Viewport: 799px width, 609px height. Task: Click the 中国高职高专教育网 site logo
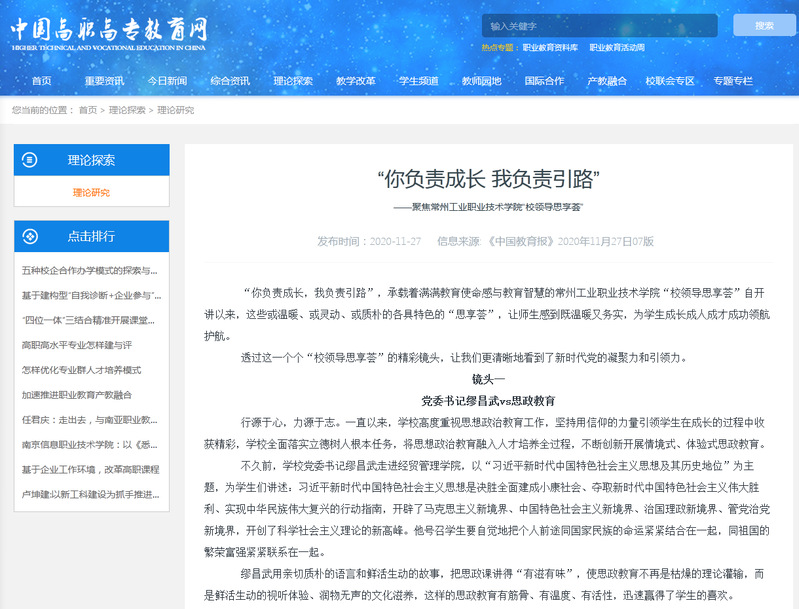[x=110, y=32]
